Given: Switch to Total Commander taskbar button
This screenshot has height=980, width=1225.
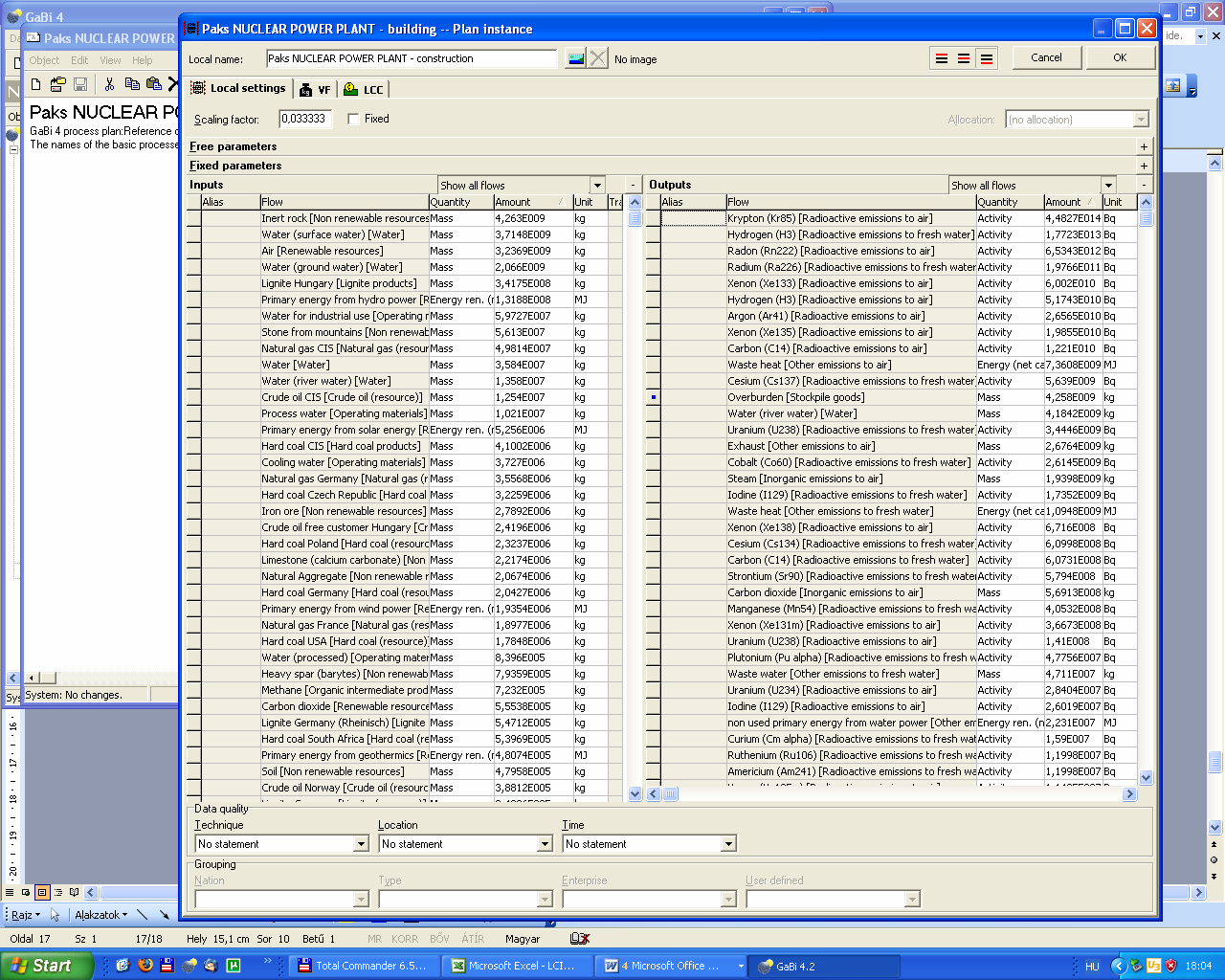Looking at the screenshot, I should (x=365, y=966).
